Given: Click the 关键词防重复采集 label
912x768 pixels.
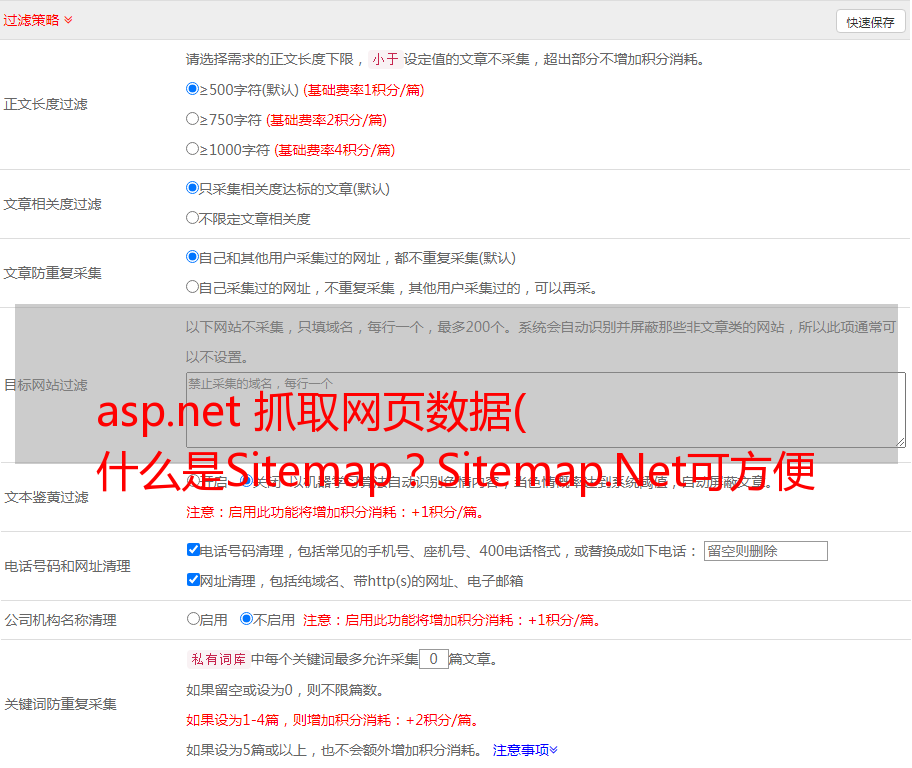Looking at the screenshot, I should point(60,704).
